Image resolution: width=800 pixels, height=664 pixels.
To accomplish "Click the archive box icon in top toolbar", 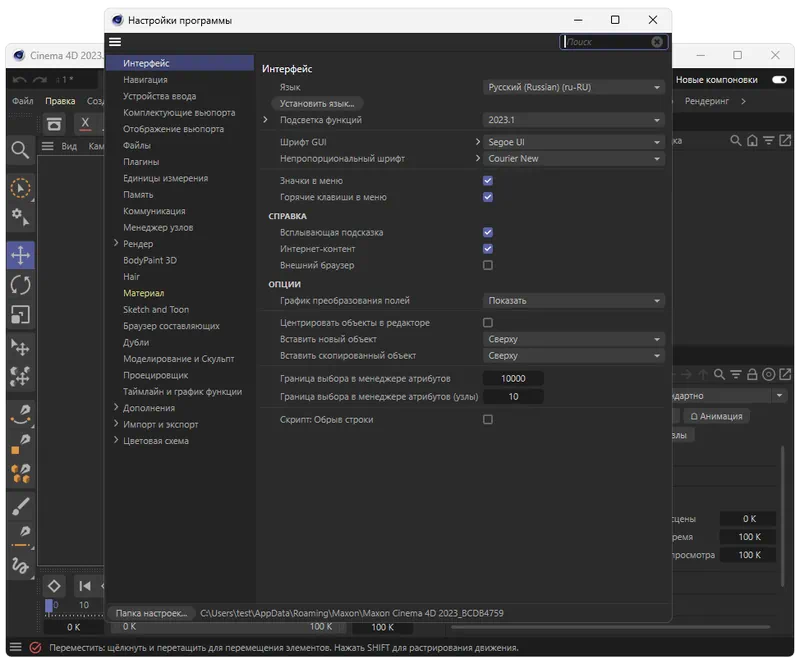I will tap(54, 124).
